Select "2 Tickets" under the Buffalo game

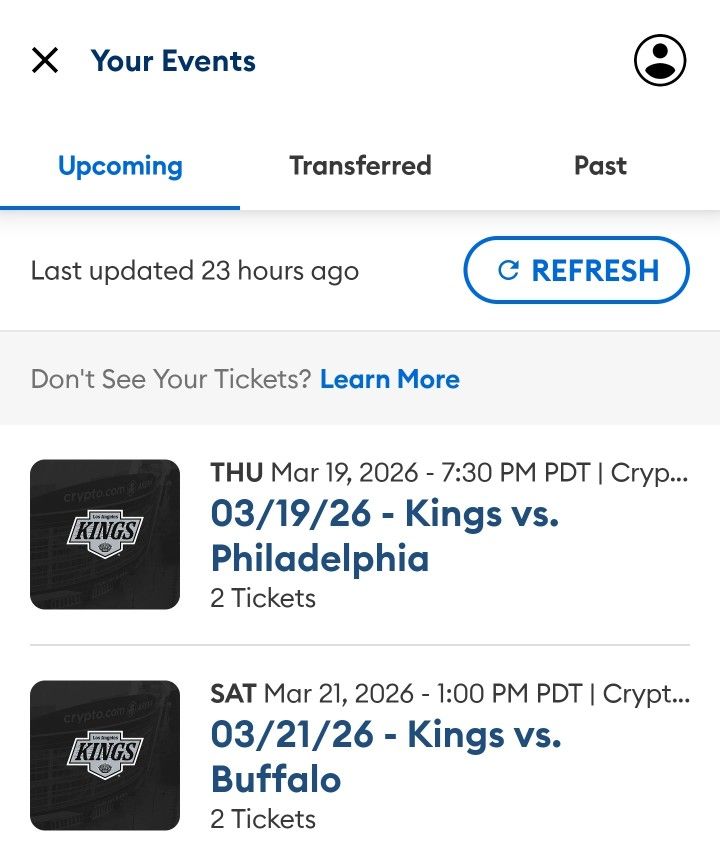pos(263,819)
